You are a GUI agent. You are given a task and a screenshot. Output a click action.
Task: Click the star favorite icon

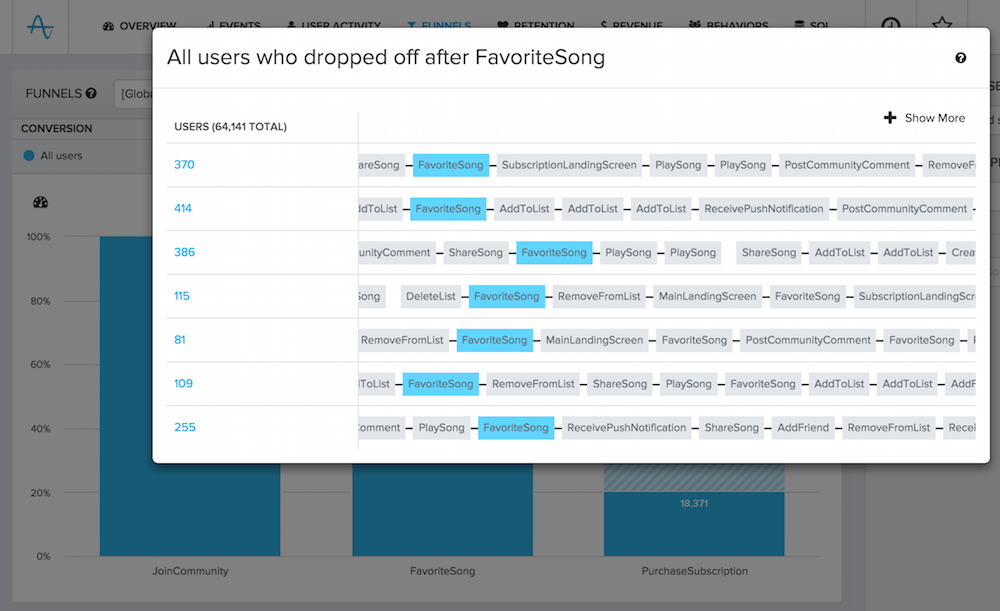(x=941, y=25)
